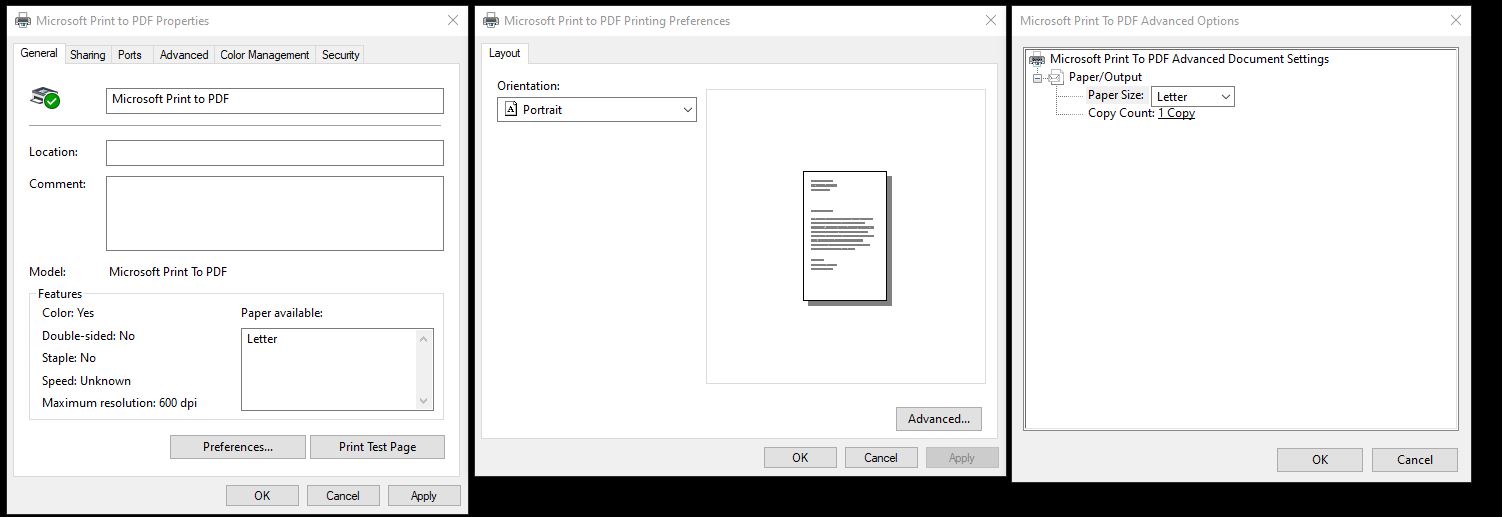Click the printer icon in Printing Preferences title bar
Image resolution: width=1502 pixels, height=517 pixels.
pyautogui.click(x=491, y=20)
